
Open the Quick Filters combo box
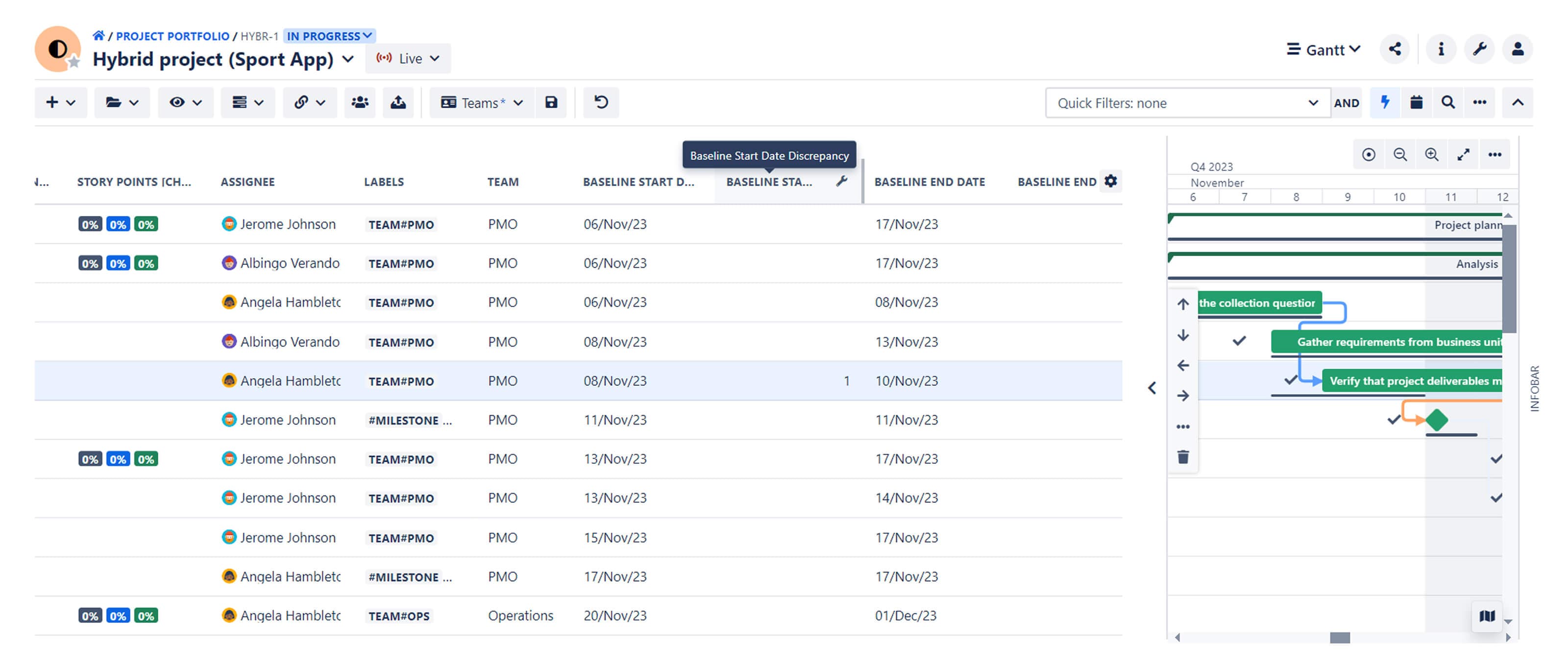pyautogui.click(x=1188, y=103)
